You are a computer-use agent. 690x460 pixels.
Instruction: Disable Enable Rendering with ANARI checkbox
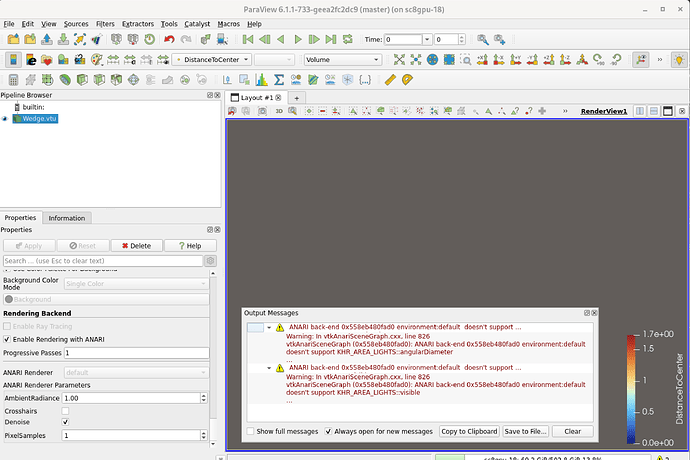point(7,339)
